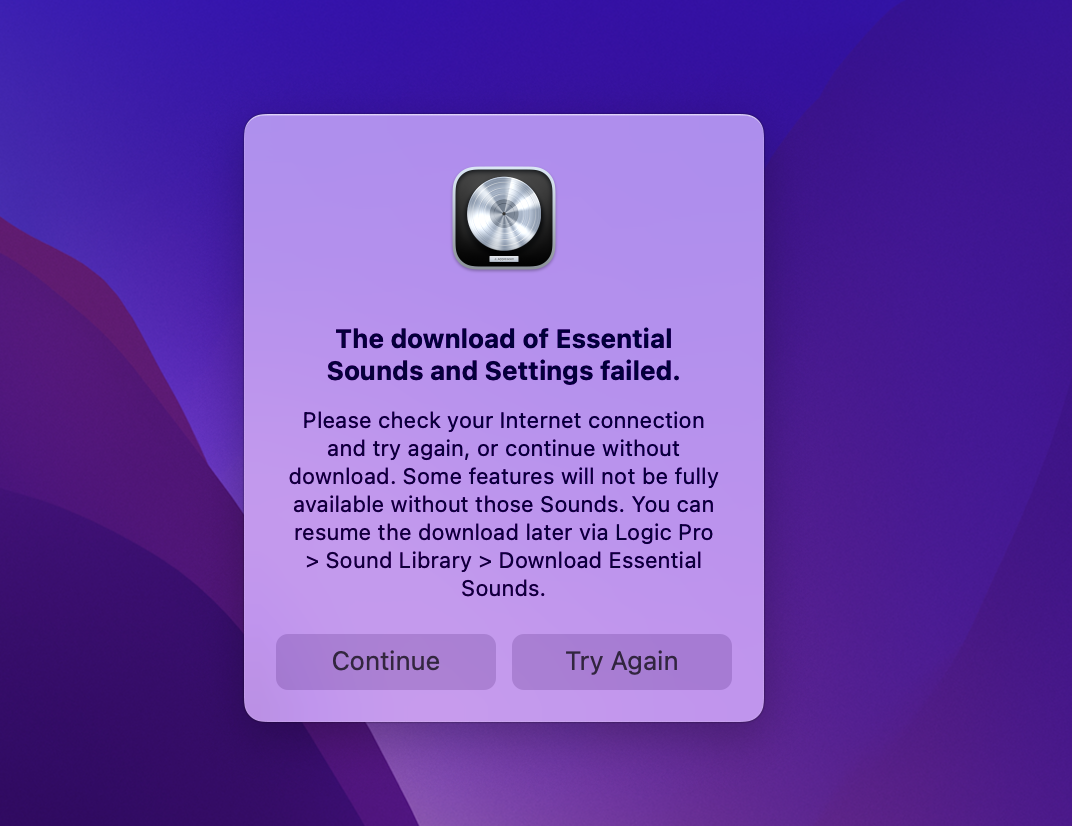Retry the Essential Sounds download
The width and height of the screenshot is (1072, 826).
pos(621,661)
